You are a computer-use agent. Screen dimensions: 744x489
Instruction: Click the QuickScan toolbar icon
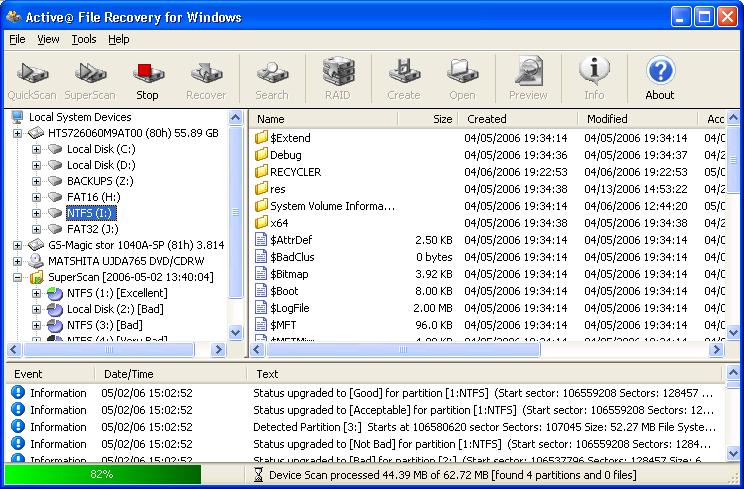click(x=32, y=78)
